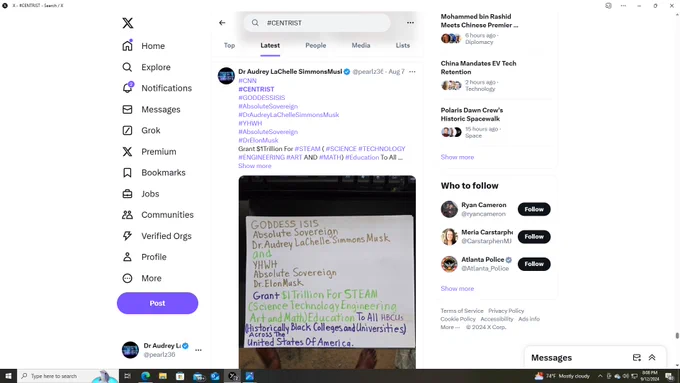680x383 pixels.
Task: Open the More circle icon
Action: coord(127,278)
